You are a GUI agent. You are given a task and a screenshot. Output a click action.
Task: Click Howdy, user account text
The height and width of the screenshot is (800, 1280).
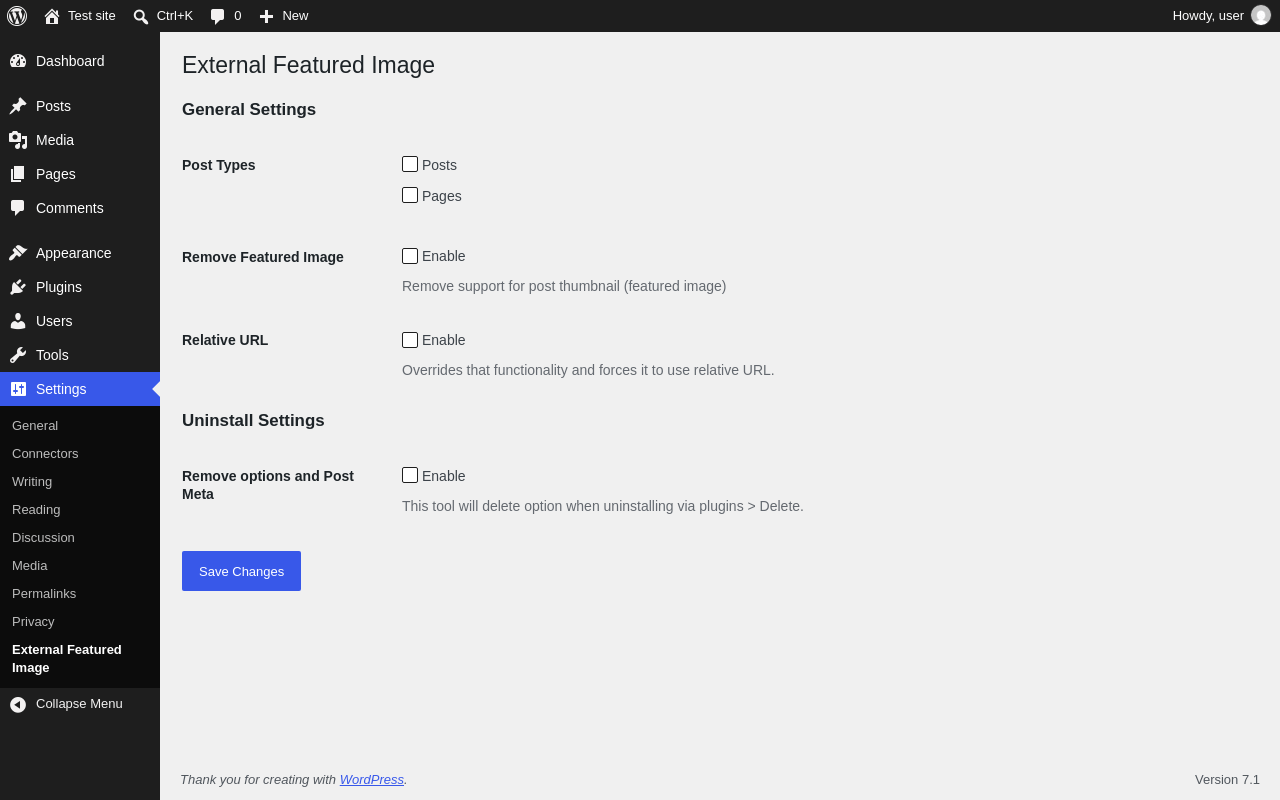click(x=1208, y=16)
